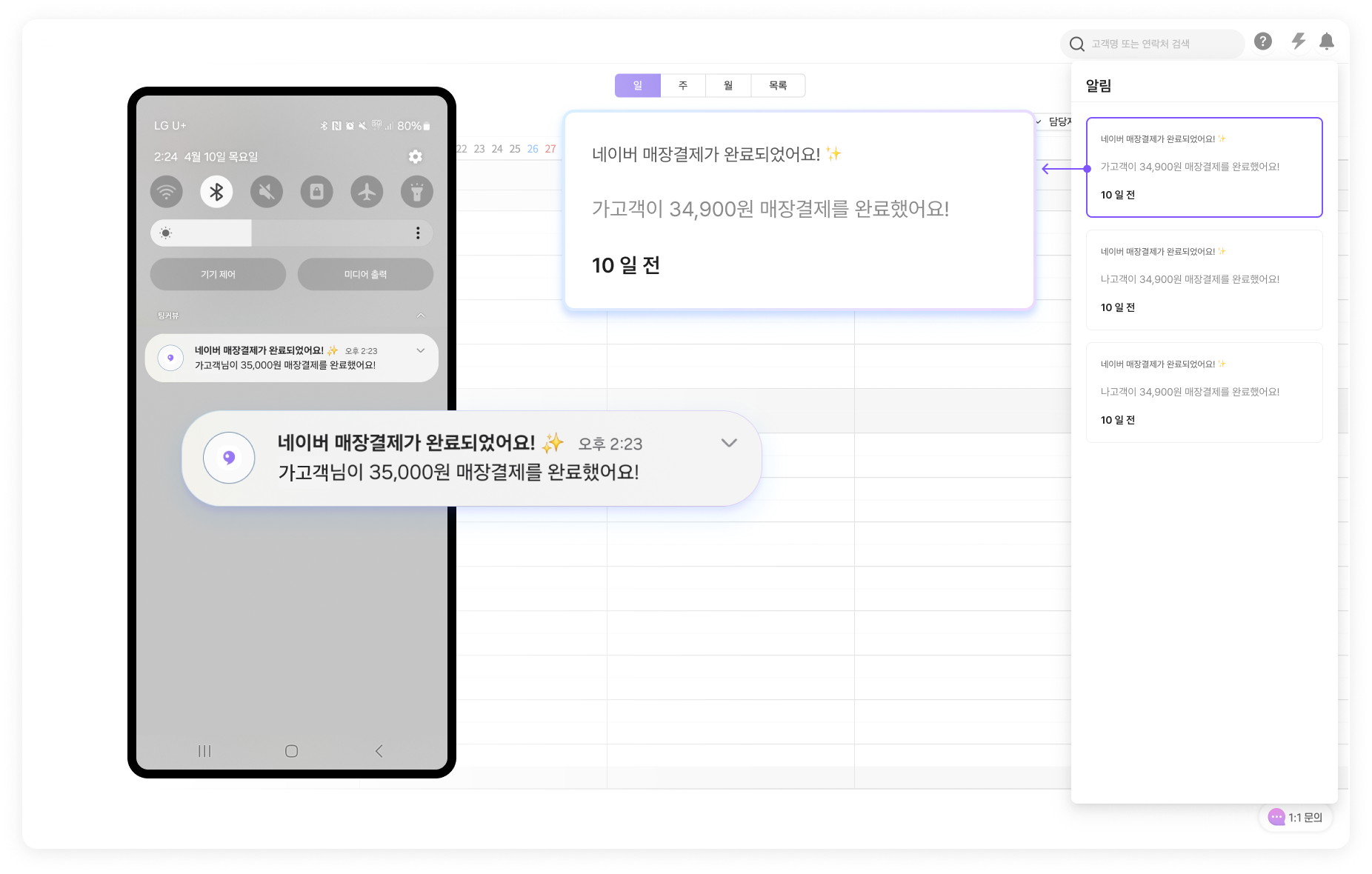Adjust the phone brightness slider
The image size is (1372, 874).
click(291, 233)
